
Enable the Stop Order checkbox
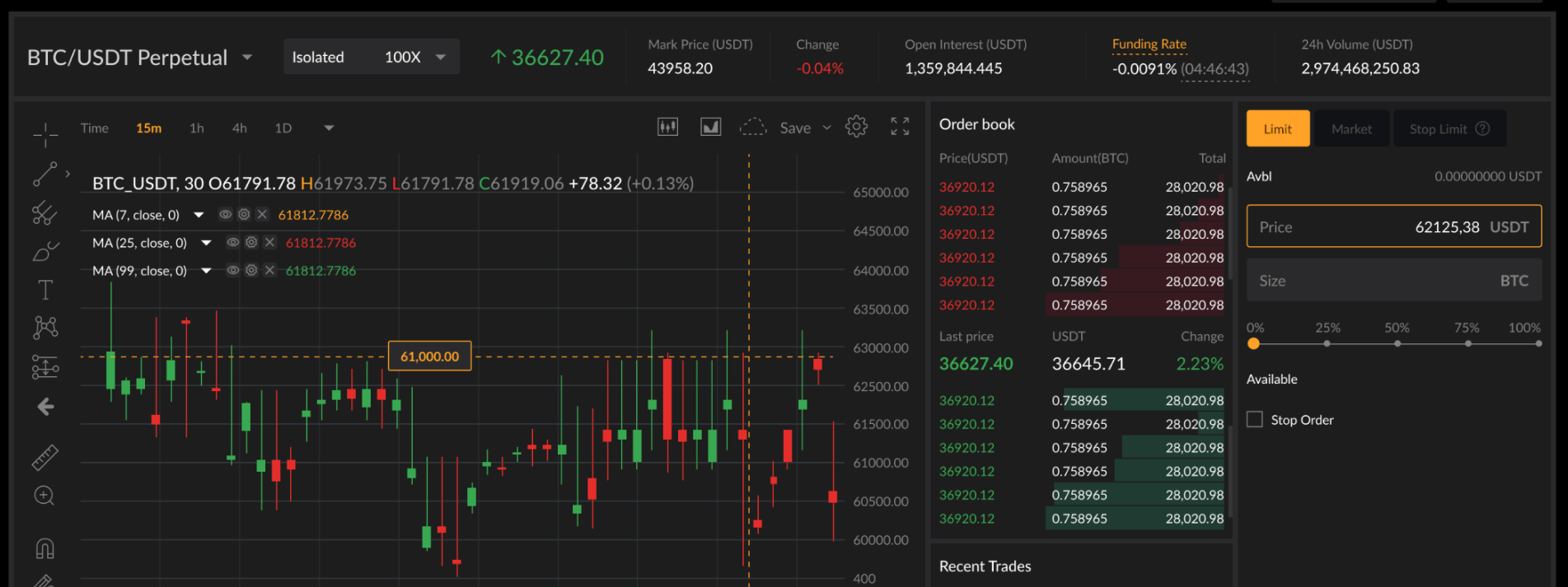pyautogui.click(x=1255, y=420)
